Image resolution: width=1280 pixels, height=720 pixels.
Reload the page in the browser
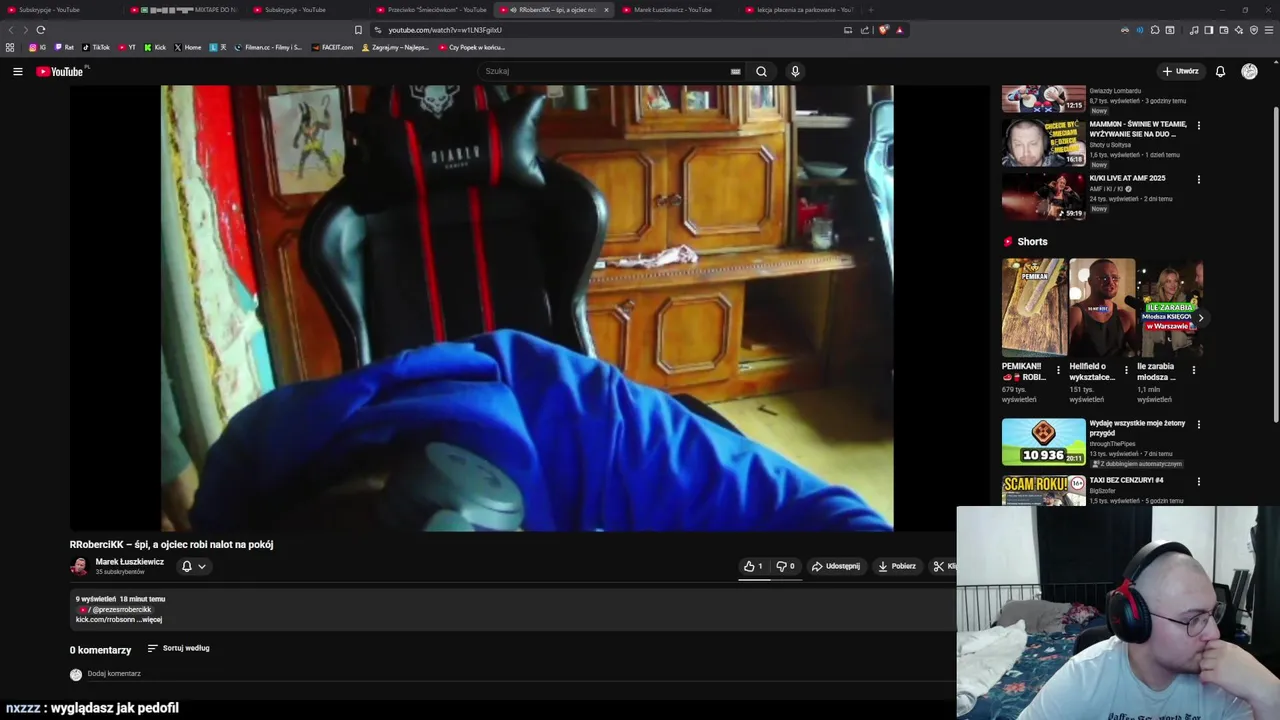coord(41,30)
